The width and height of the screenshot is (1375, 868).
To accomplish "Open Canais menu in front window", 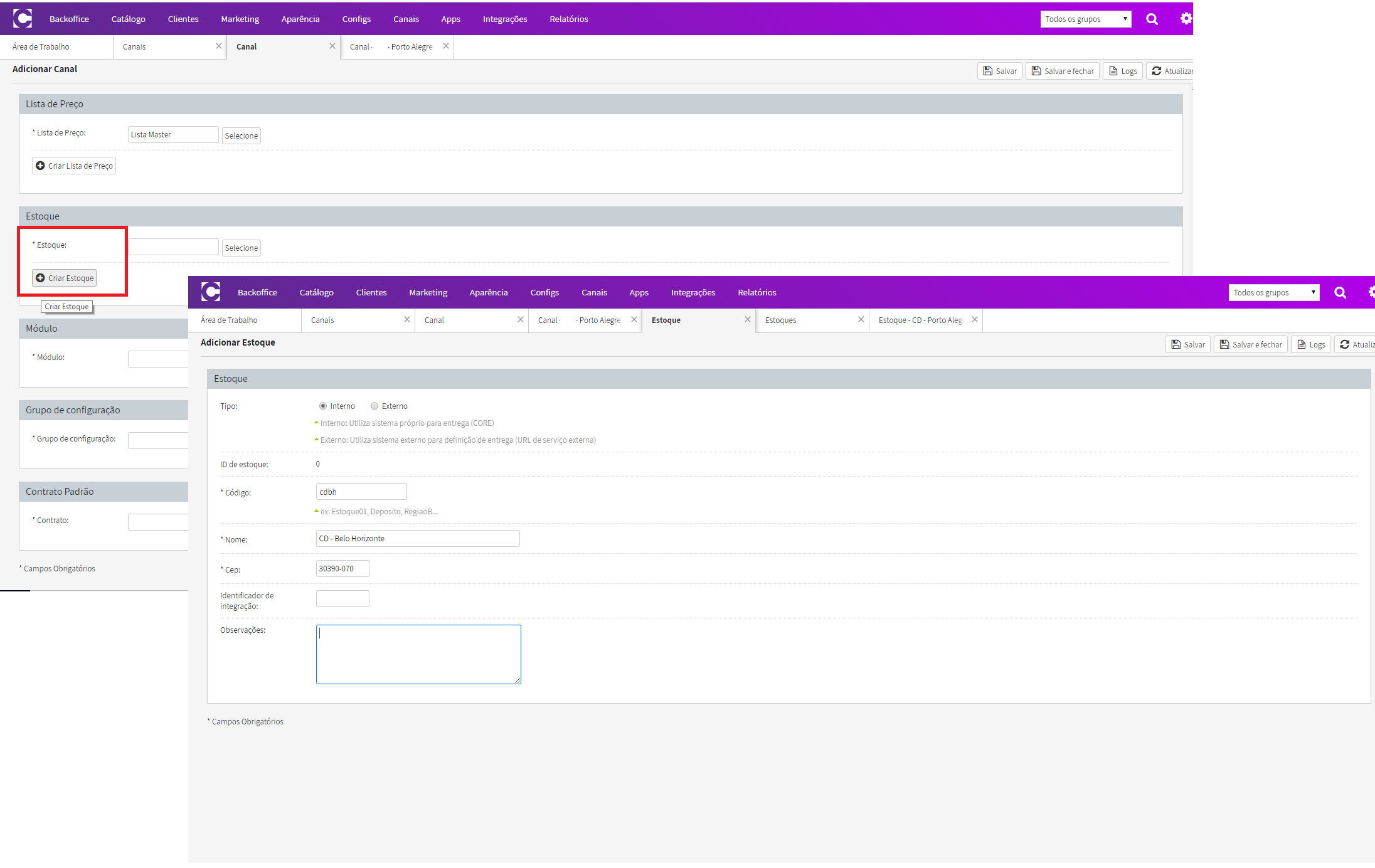I will click(594, 292).
